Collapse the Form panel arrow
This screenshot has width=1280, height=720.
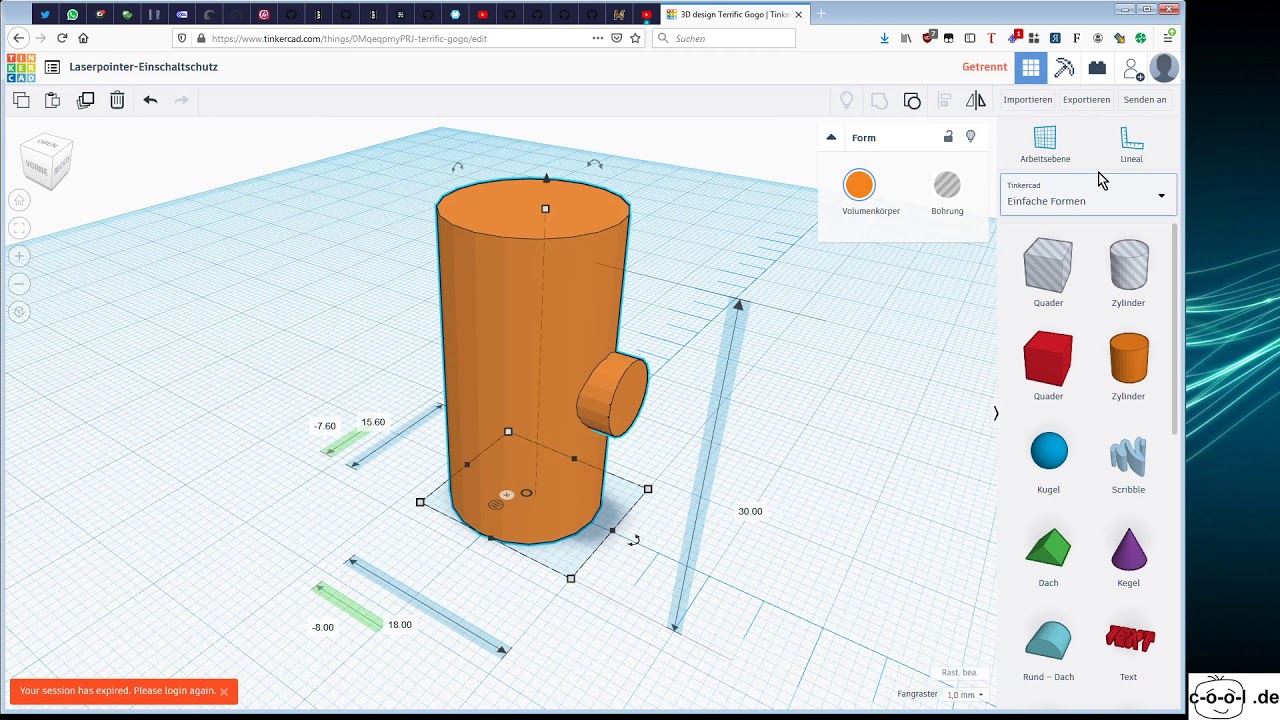pos(831,137)
